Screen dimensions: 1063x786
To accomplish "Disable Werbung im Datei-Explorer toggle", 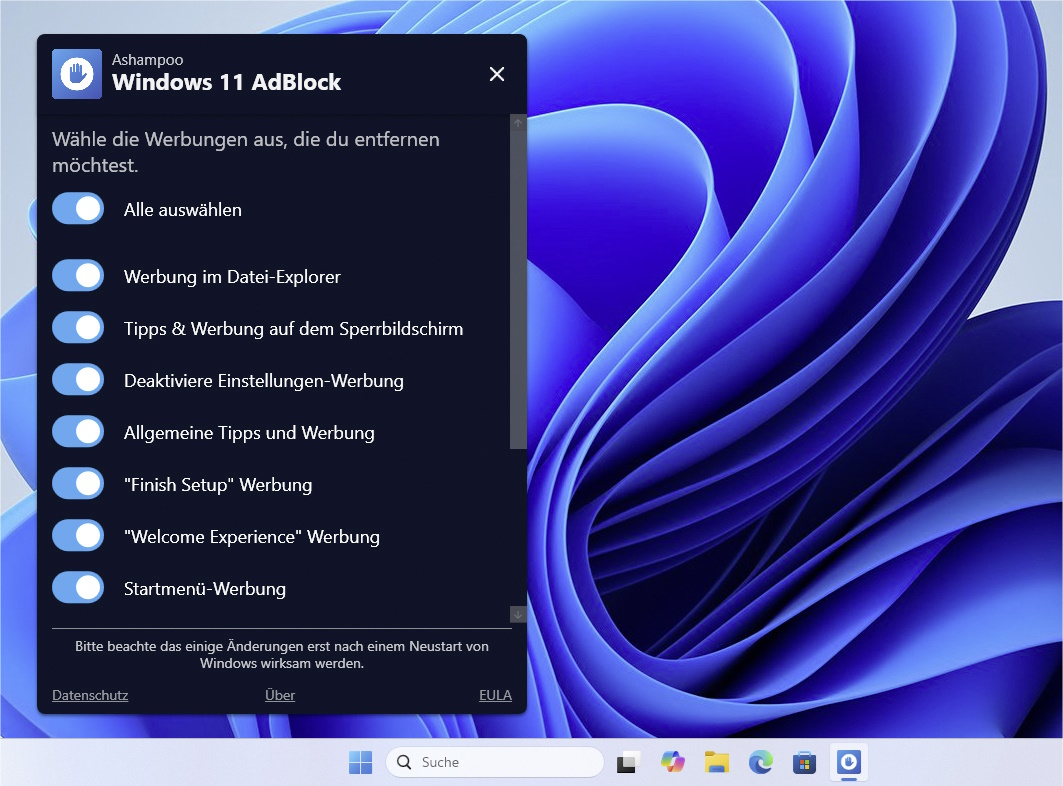I will point(78,276).
